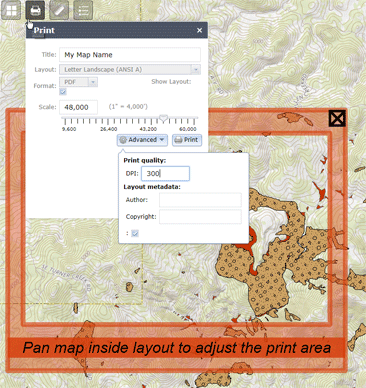The image size is (366, 388).
Task: Click the Layout metadata heading
Action: (x=152, y=187)
